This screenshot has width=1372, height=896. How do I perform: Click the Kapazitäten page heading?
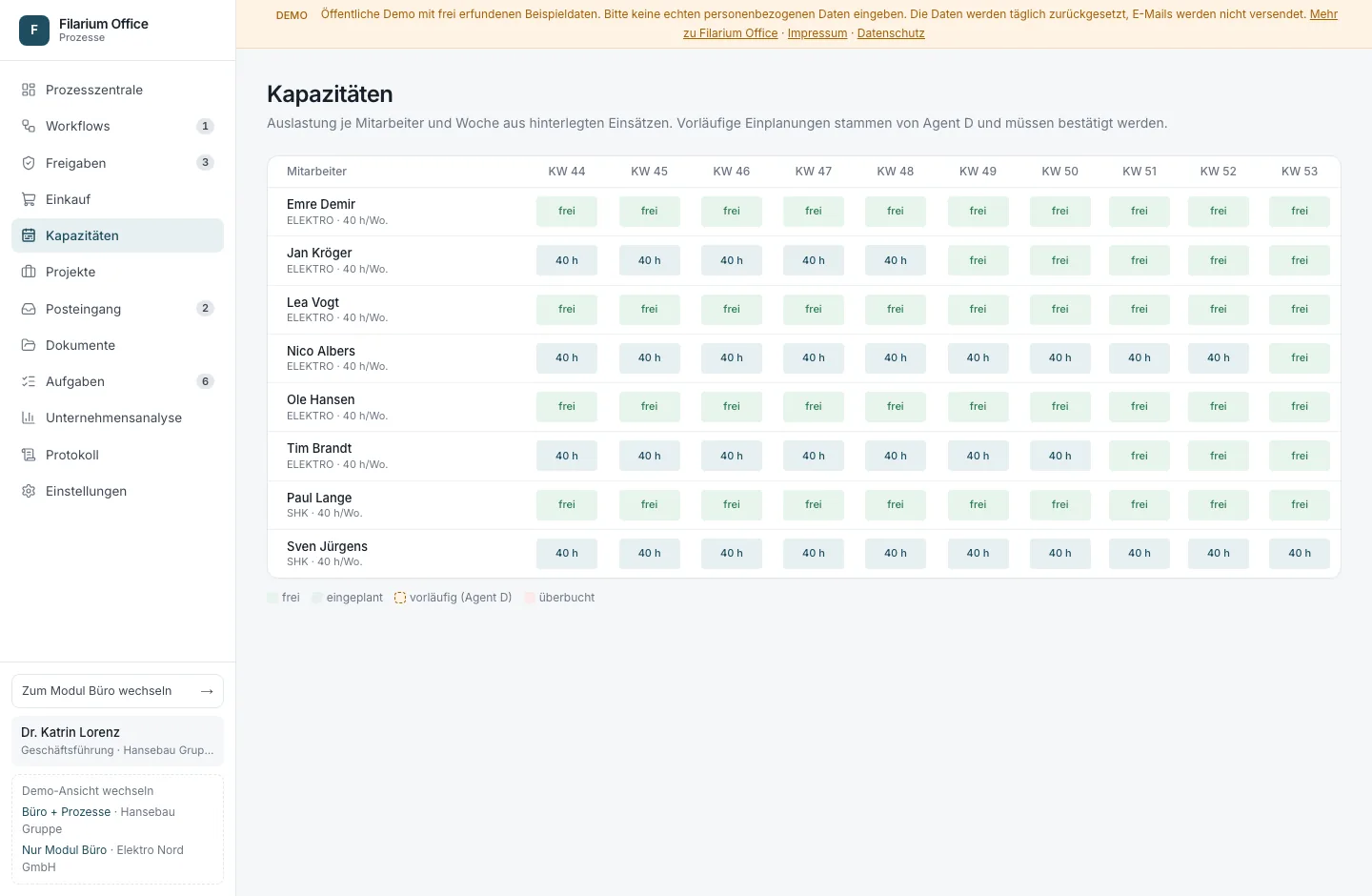[330, 94]
